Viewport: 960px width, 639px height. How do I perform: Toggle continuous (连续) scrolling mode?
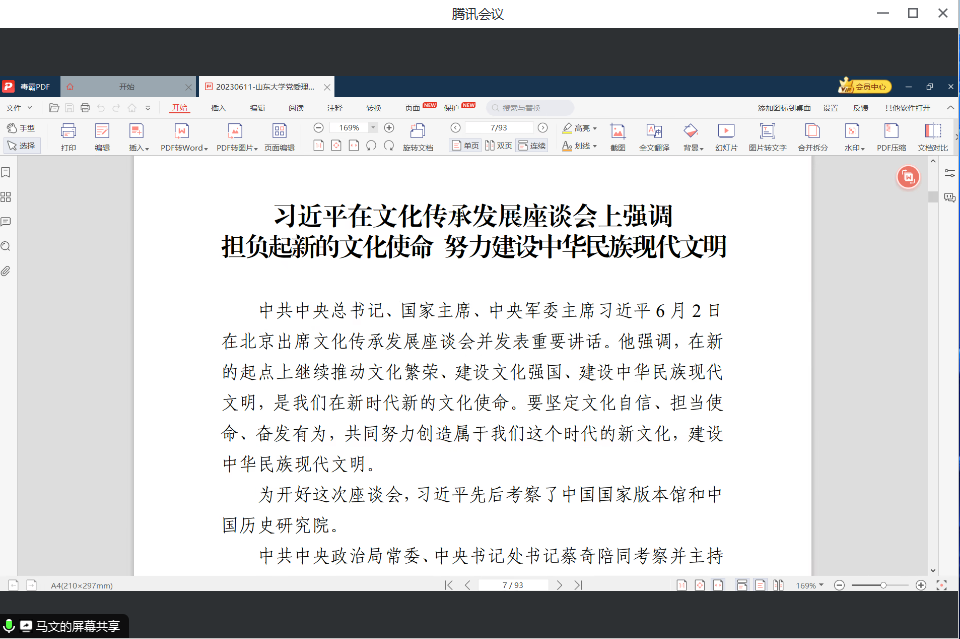tap(532, 146)
